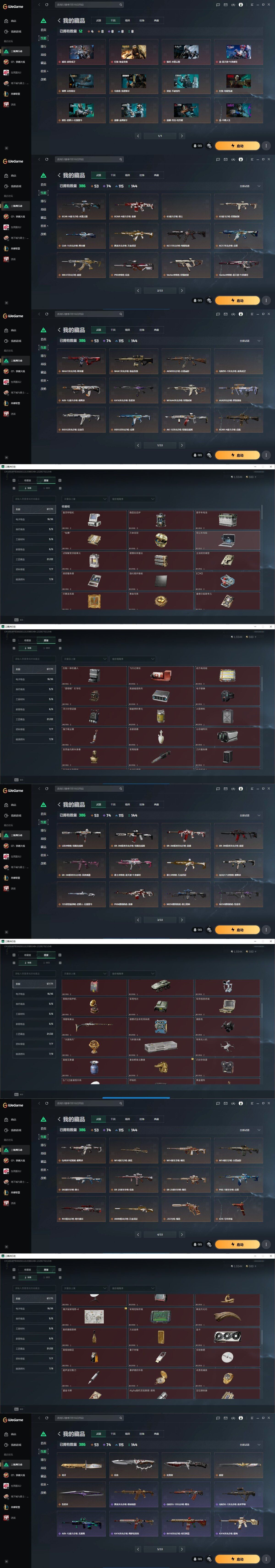Switch to 武器 tab on the 1/1 page

pyautogui.click(x=99, y=20)
